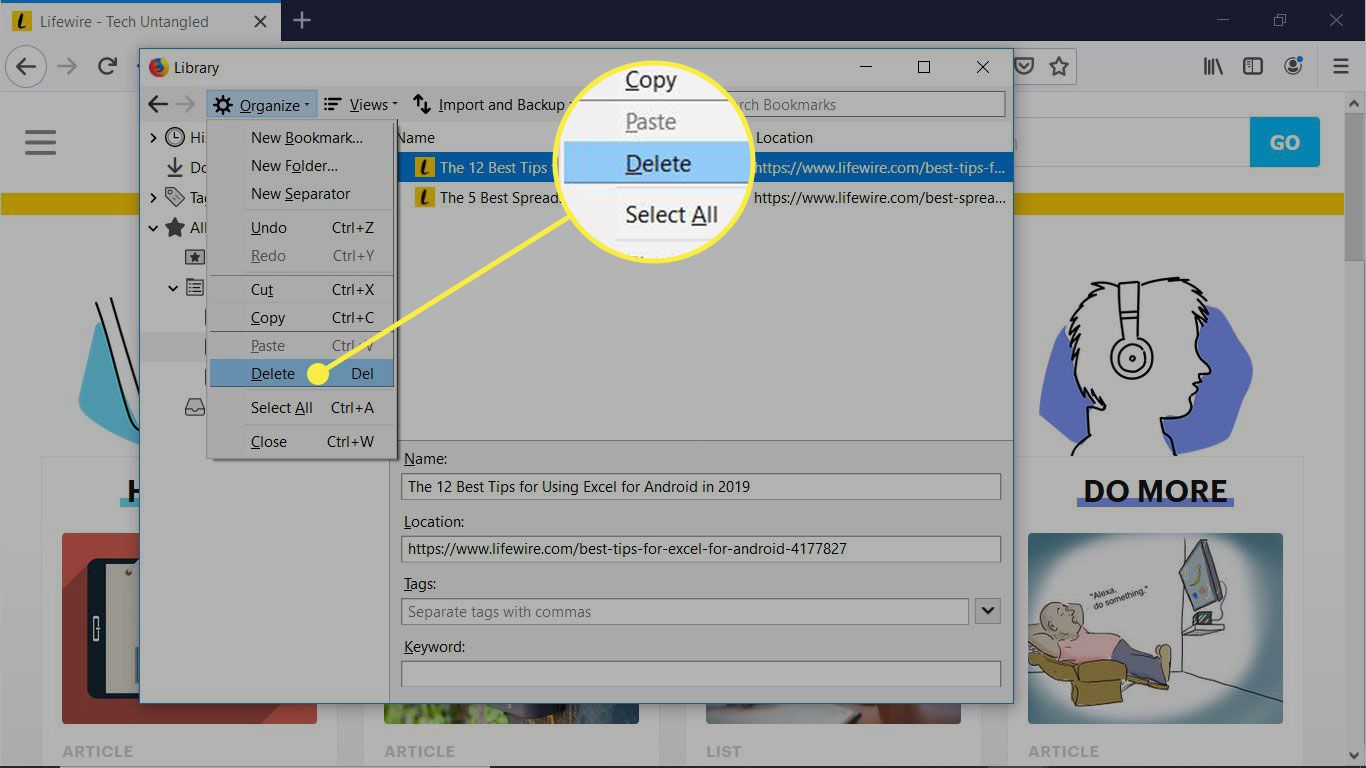Toggle Firefox sidebars icon
1366x768 pixels.
click(1253, 67)
